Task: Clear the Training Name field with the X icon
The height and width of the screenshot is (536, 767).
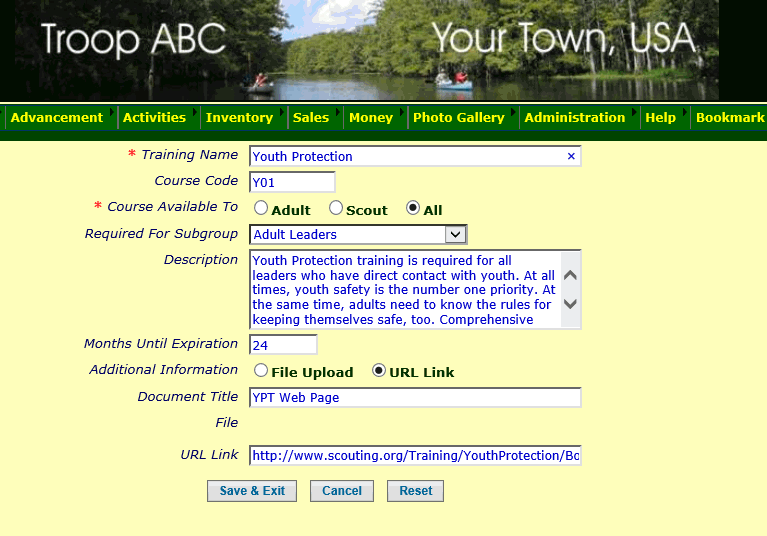Action: coord(571,156)
